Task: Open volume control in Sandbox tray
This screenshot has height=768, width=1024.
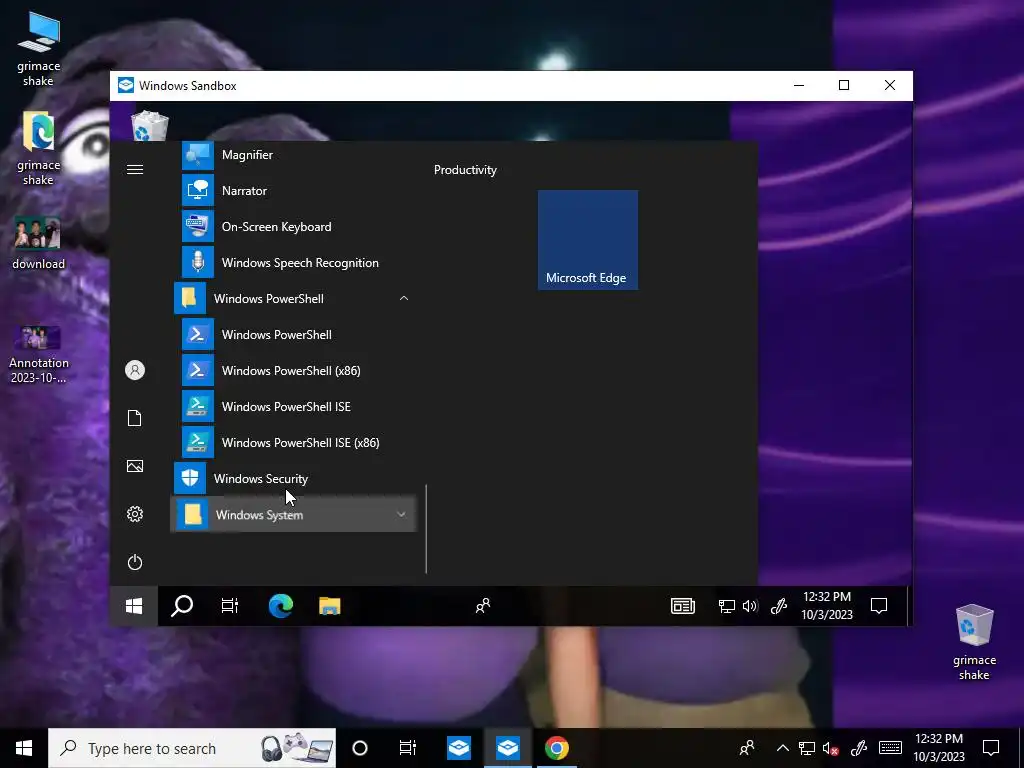Action: [x=750, y=606]
